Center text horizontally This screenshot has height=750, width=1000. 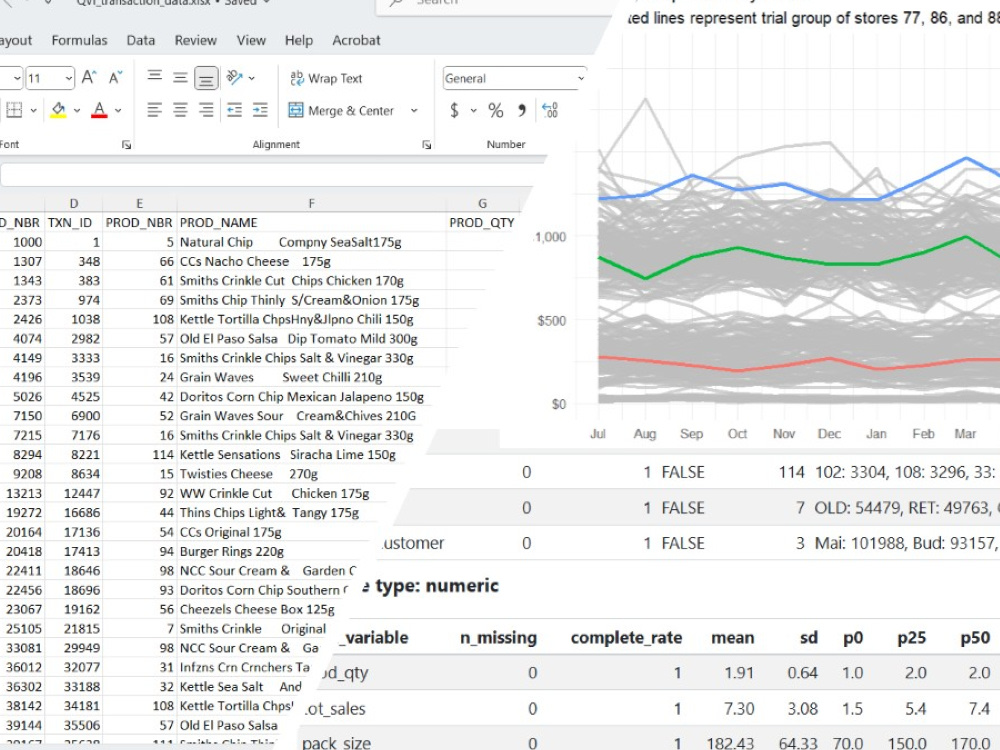[180, 110]
